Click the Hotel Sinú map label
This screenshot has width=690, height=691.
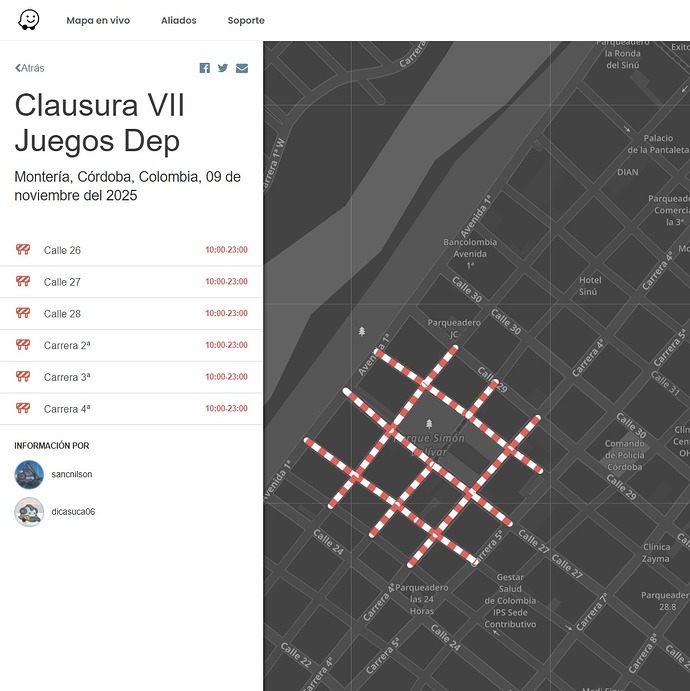coord(590,286)
